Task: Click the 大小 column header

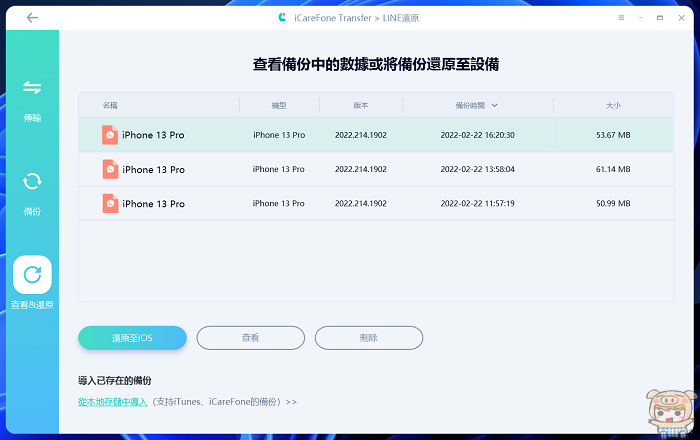Action: point(613,105)
